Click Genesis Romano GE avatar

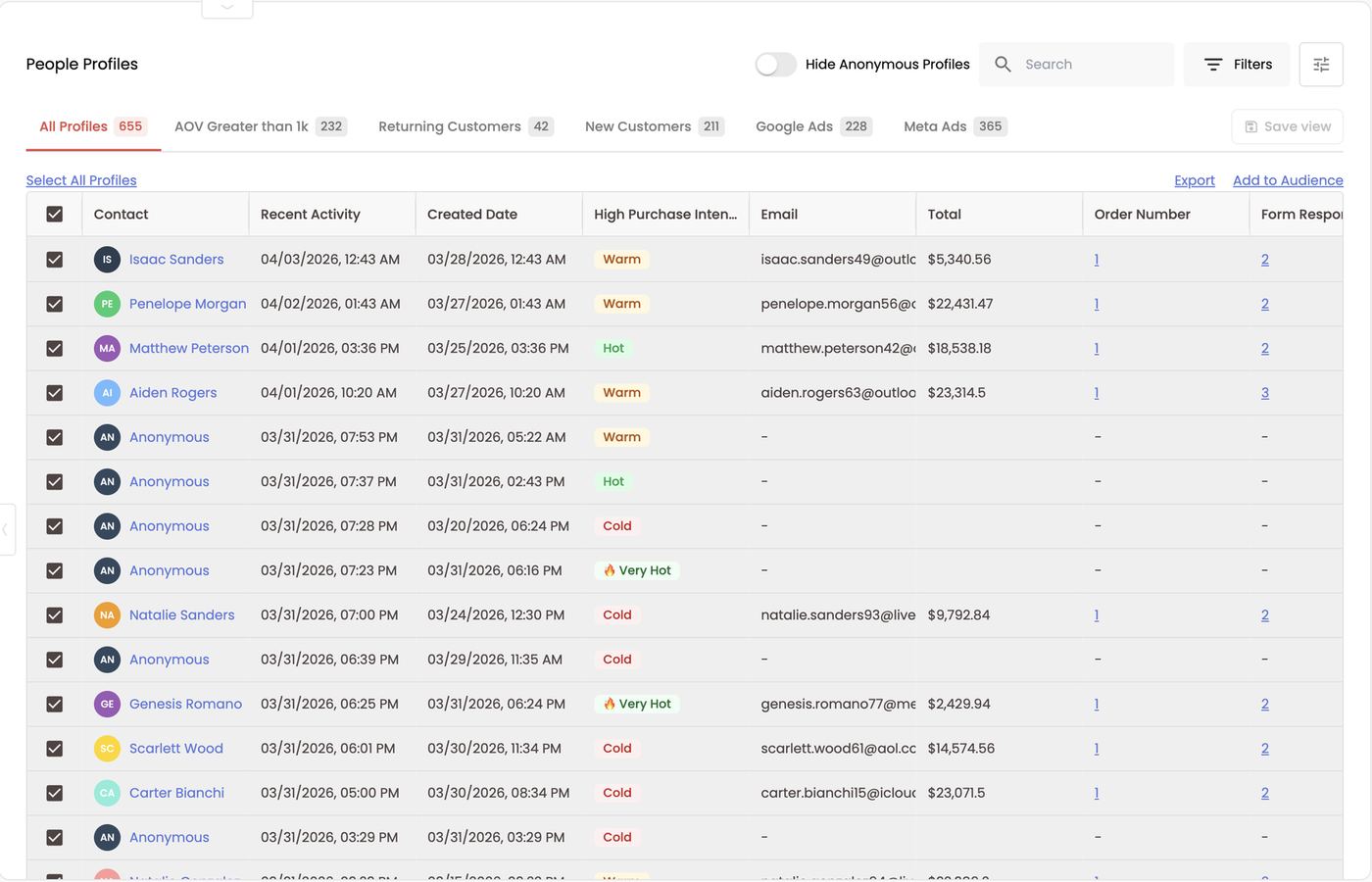pyautogui.click(x=107, y=704)
